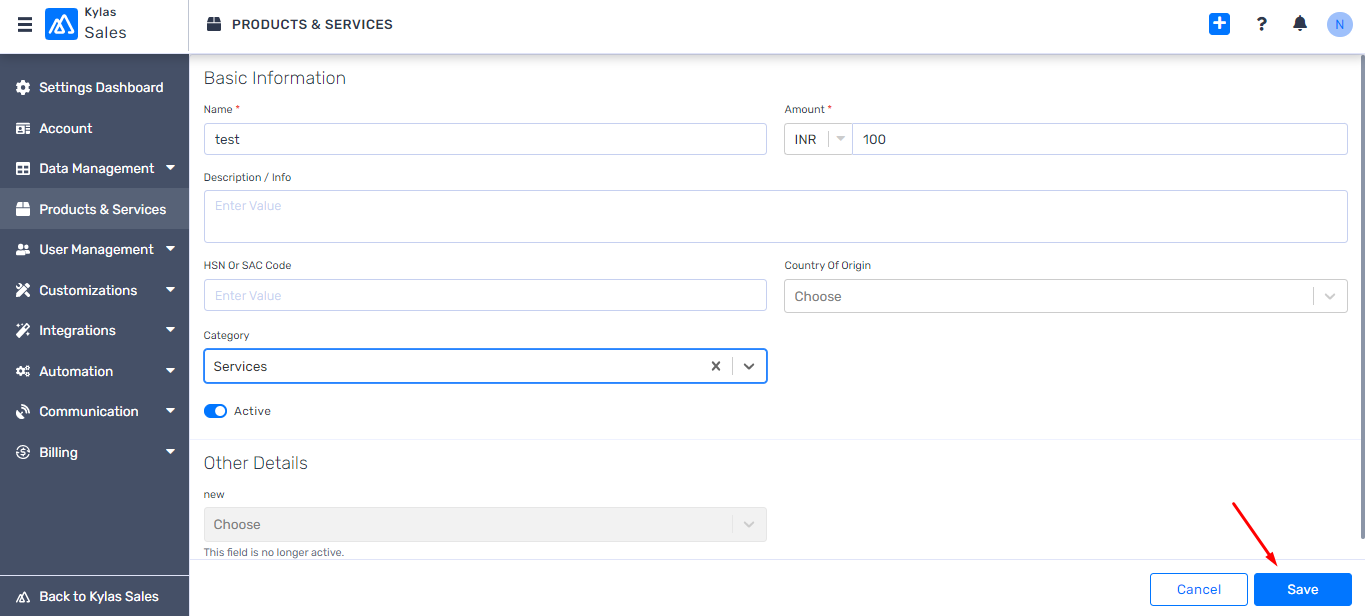Clear the Services category with X
This screenshot has width=1365, height=616.
[716, 366]
